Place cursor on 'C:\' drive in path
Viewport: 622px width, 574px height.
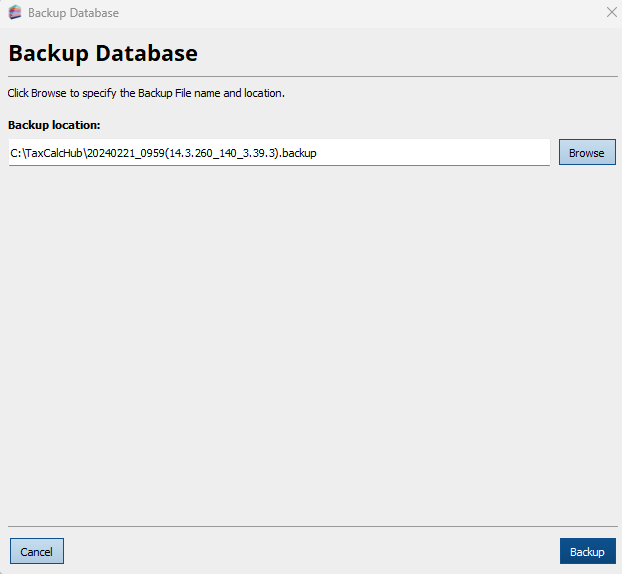[17, 153]
